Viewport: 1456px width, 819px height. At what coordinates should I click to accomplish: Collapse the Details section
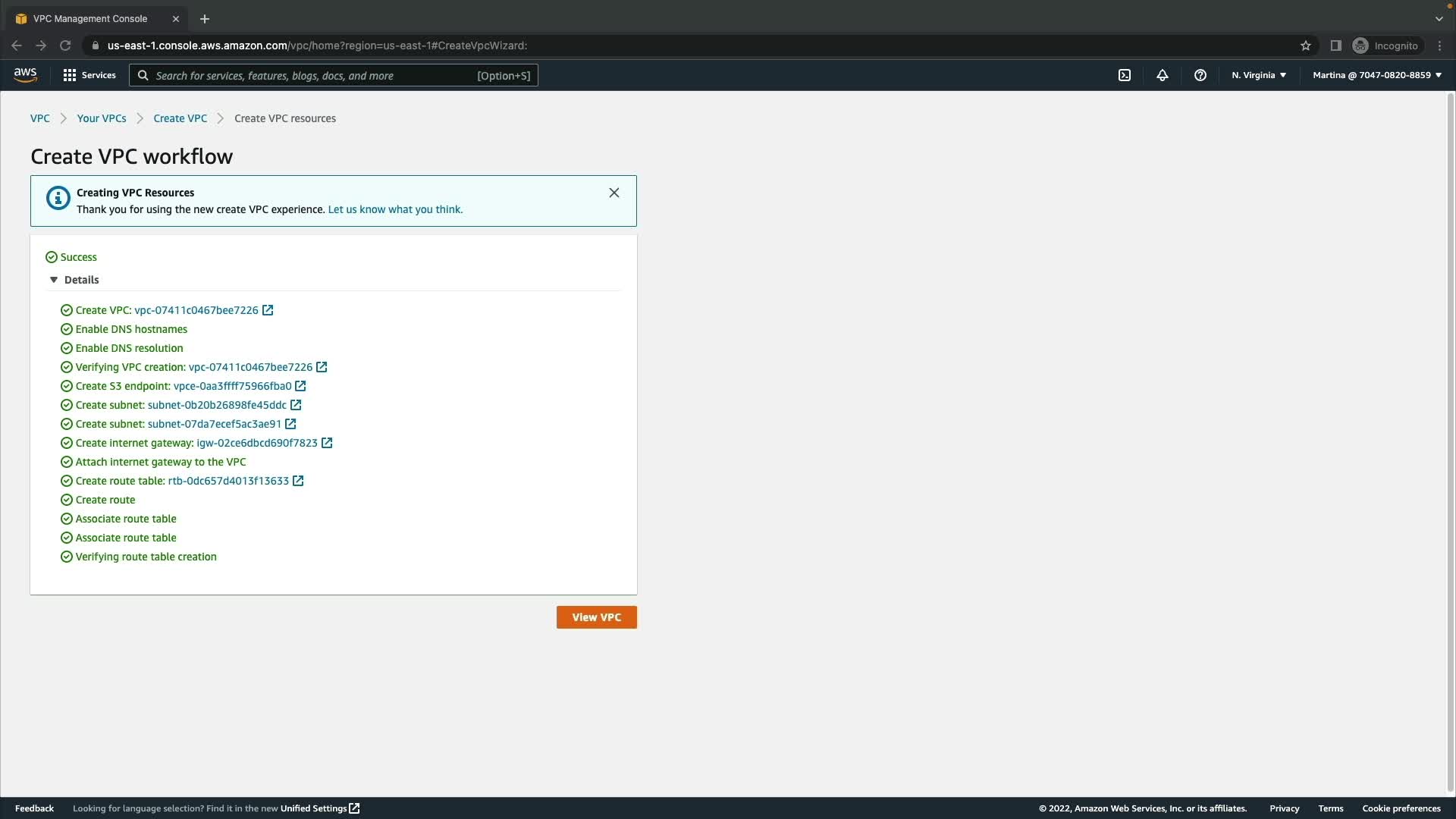(54, 280)
